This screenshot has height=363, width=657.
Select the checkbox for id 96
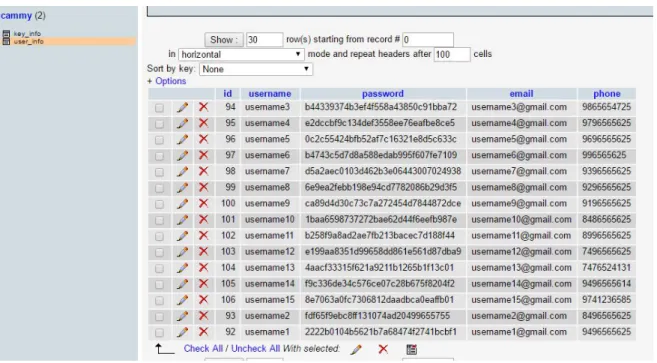(159, 140)
